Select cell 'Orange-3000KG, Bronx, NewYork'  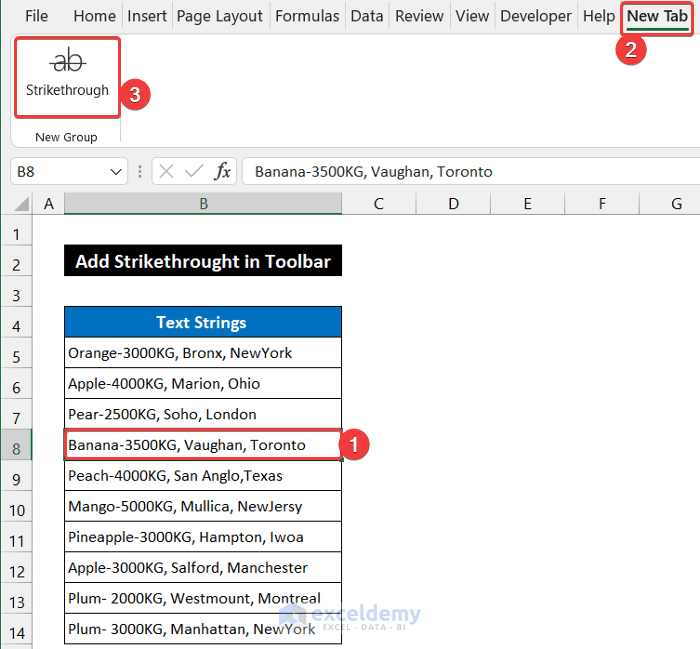pos(203,353)
